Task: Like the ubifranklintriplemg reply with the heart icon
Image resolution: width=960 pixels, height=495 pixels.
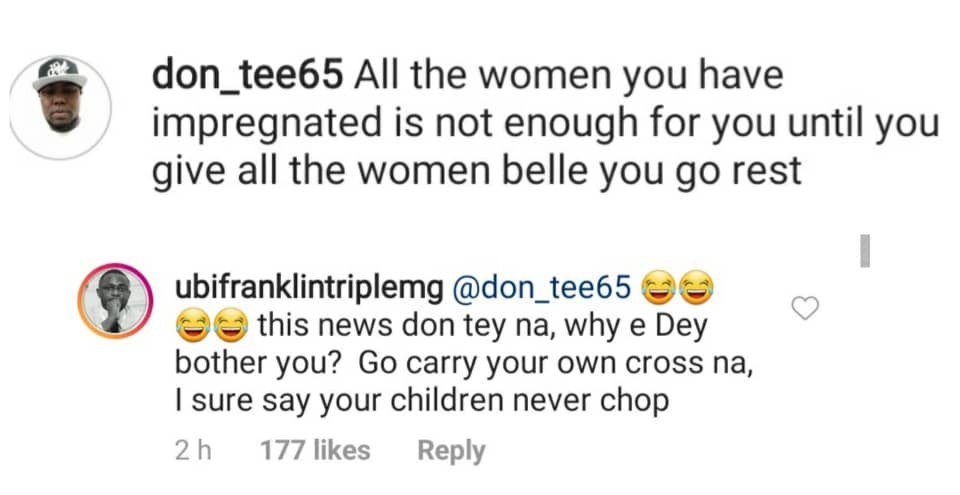Action: (x=805, y=308)
